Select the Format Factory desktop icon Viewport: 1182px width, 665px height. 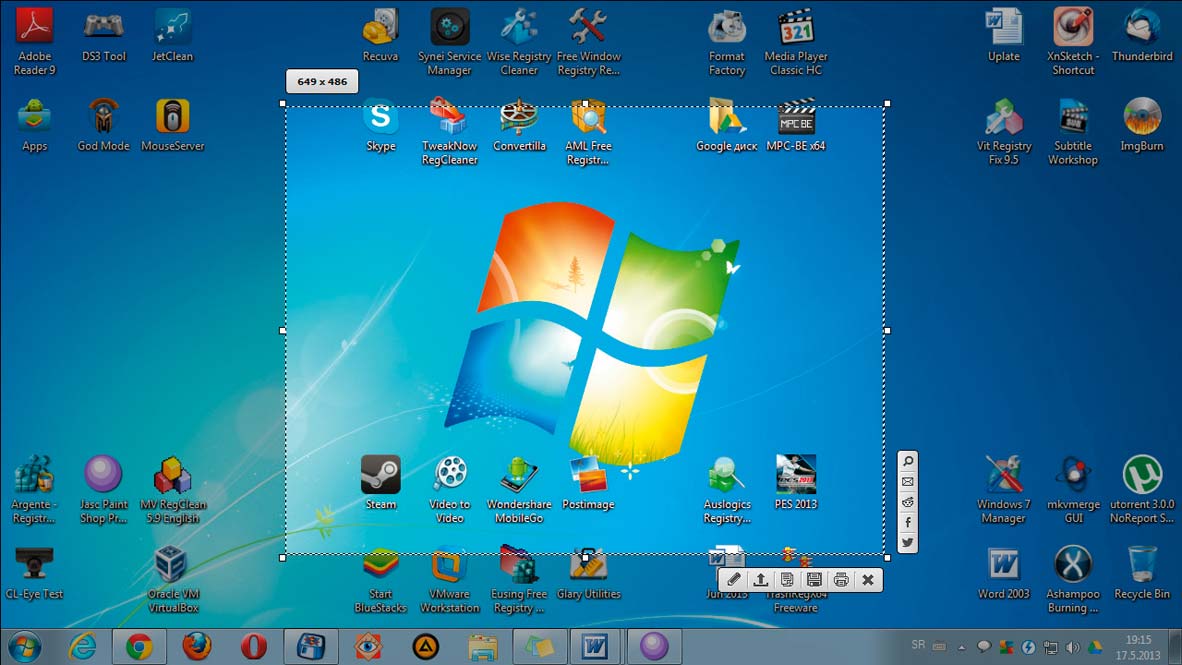pyautogui.click(x=727, y=41)
